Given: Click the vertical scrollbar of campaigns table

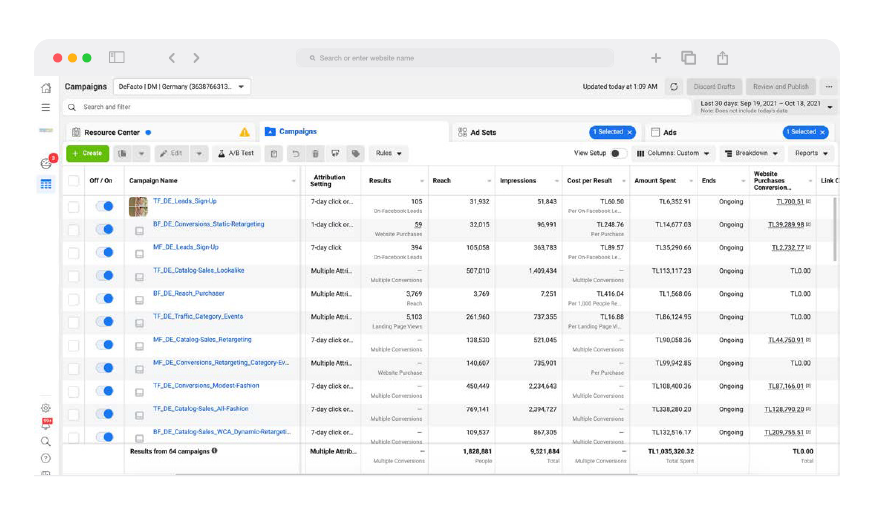Looking at the screenshot, I should click(835, 230).
